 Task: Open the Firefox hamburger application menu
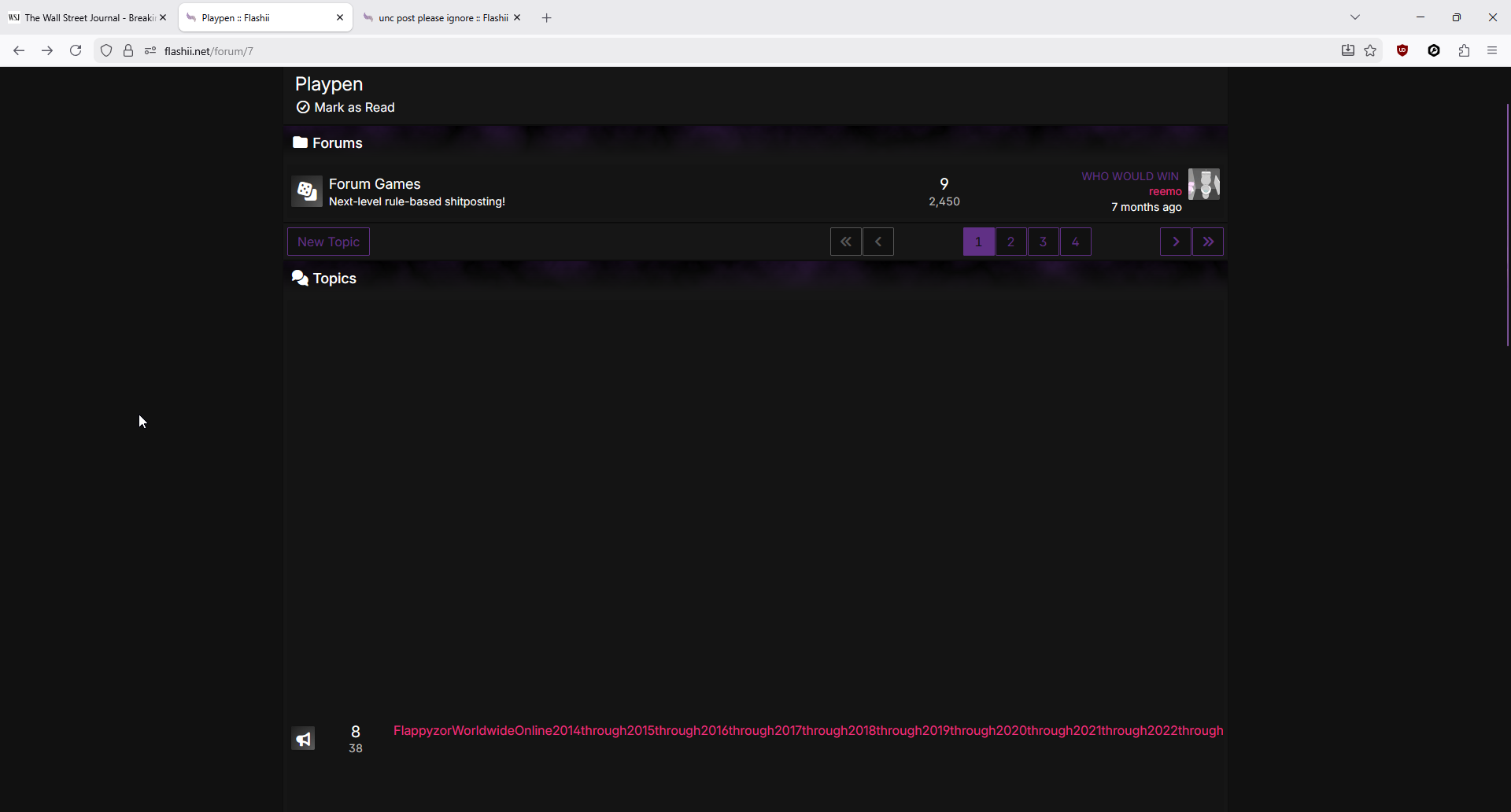(1492, 51)
